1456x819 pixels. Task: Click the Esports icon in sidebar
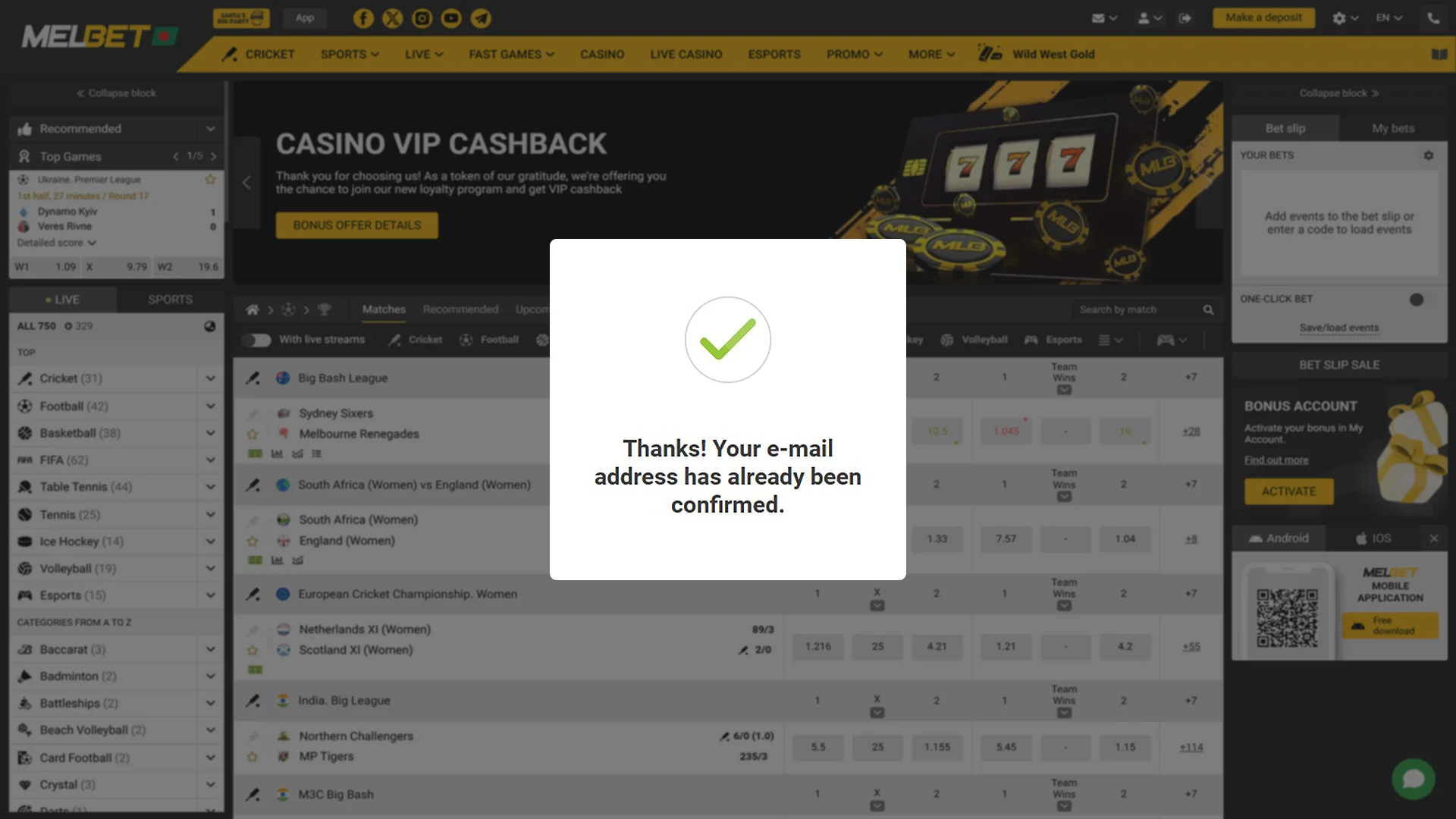coord(26,595)
